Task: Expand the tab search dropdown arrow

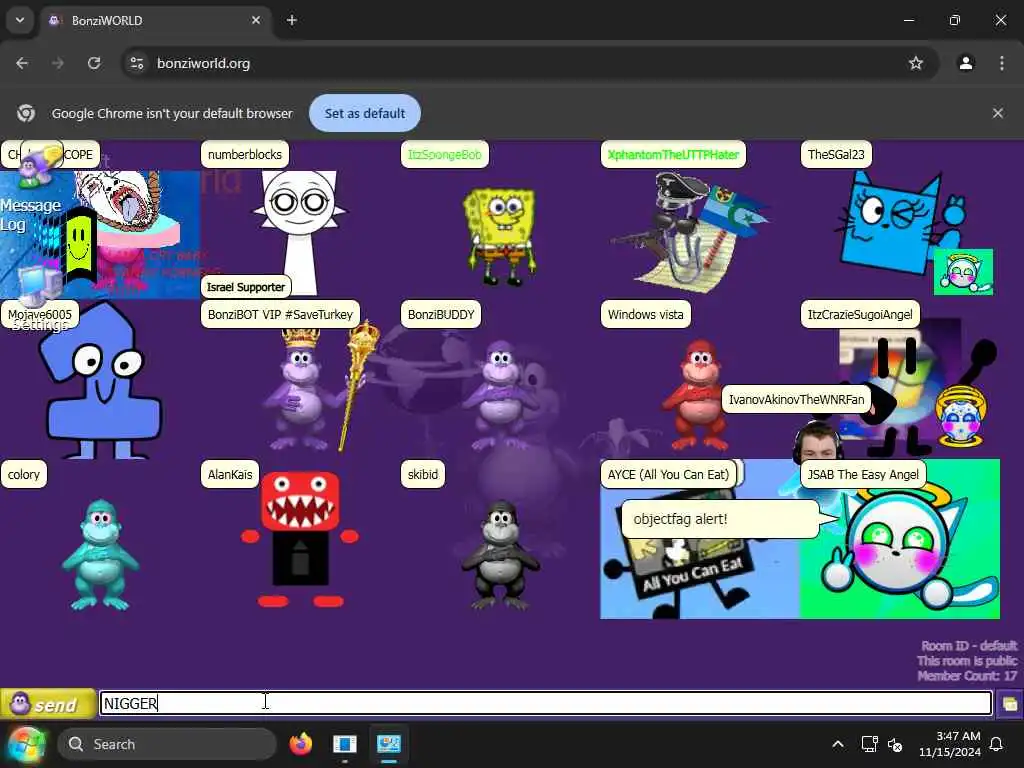Action: pyautogui.click(x=20, y=20)
